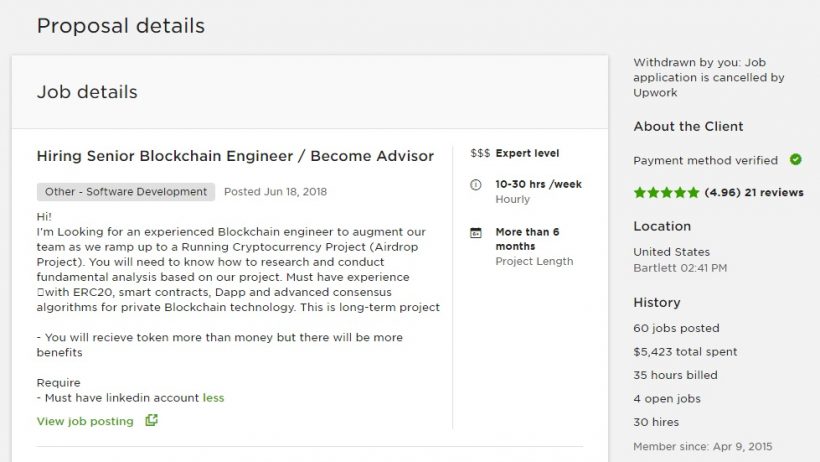The image size is (820, 462).
Task: Click the Posted Jun 18, 2018 date
Action: point(275,192)
